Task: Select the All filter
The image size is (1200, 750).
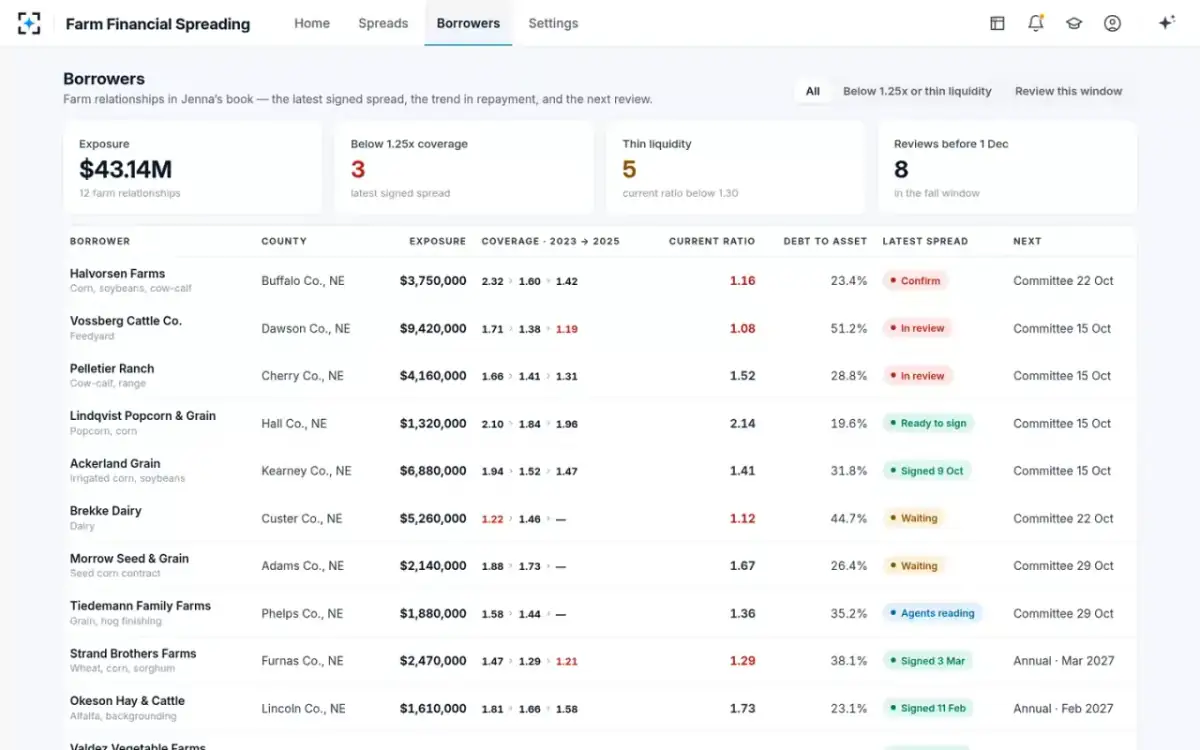Action: pyautogui.click(x=813, y=91)
